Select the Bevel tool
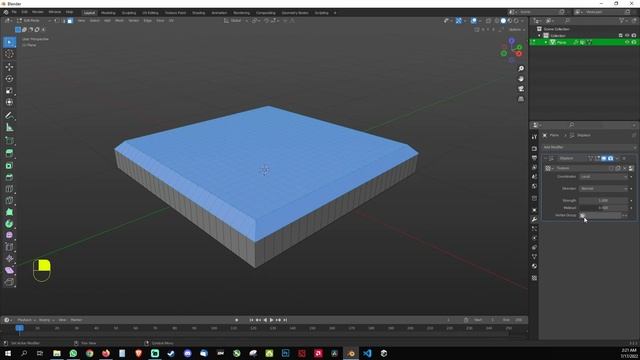The image size is (640, 360). point(9,177)
